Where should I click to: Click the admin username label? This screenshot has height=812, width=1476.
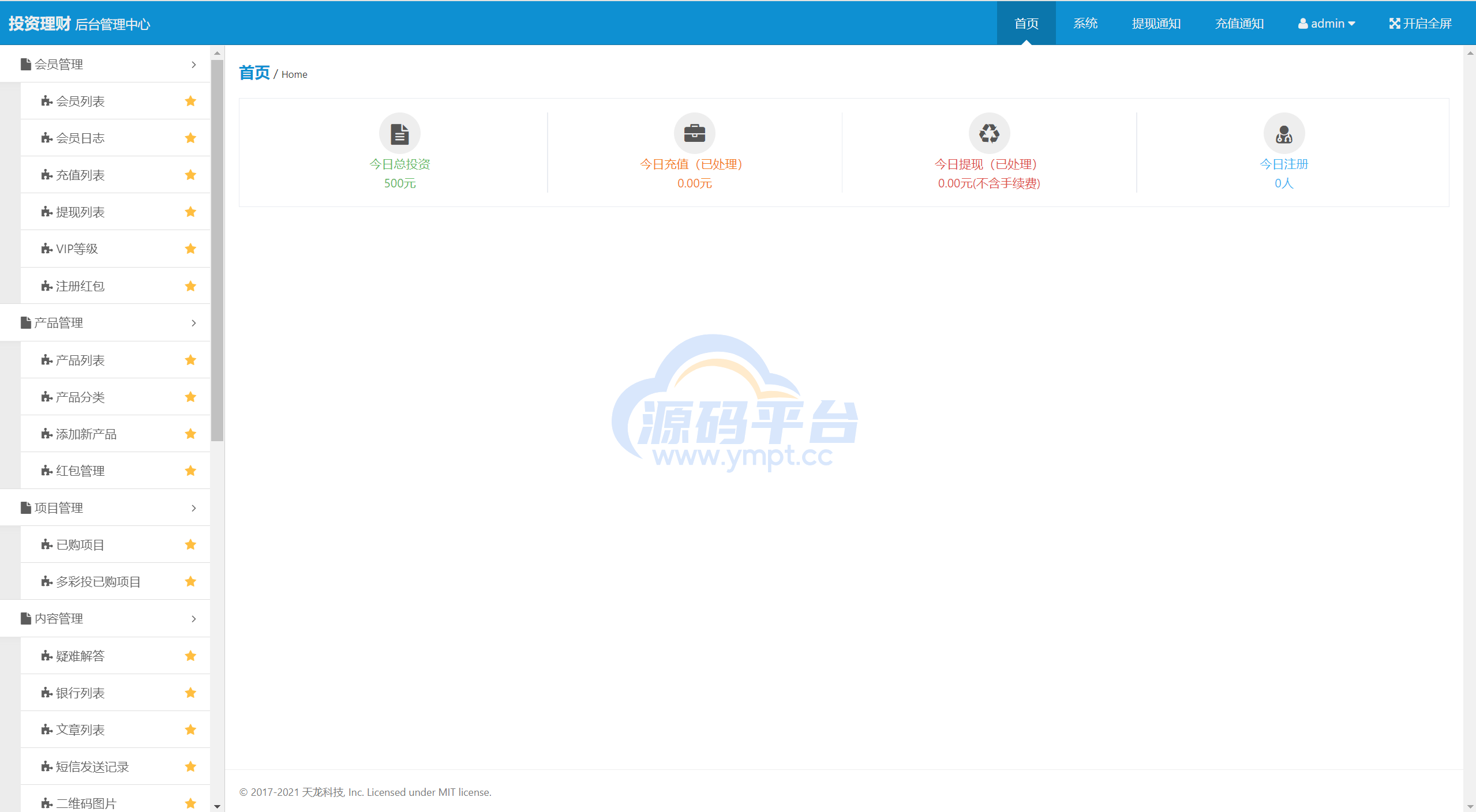click(1328, 24)
